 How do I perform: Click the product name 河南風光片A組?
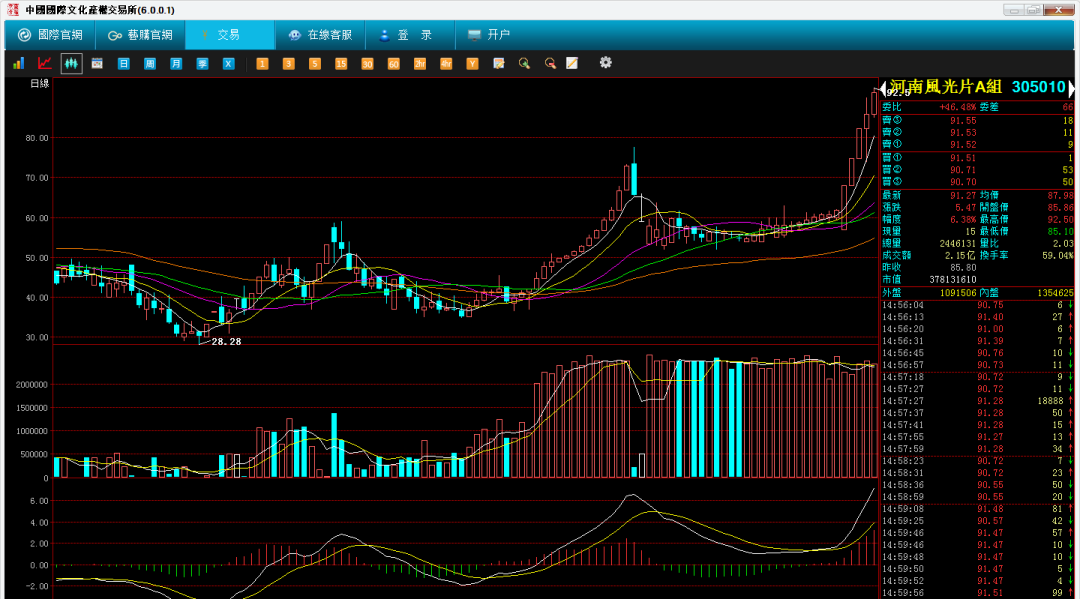(x=945, y=87)
